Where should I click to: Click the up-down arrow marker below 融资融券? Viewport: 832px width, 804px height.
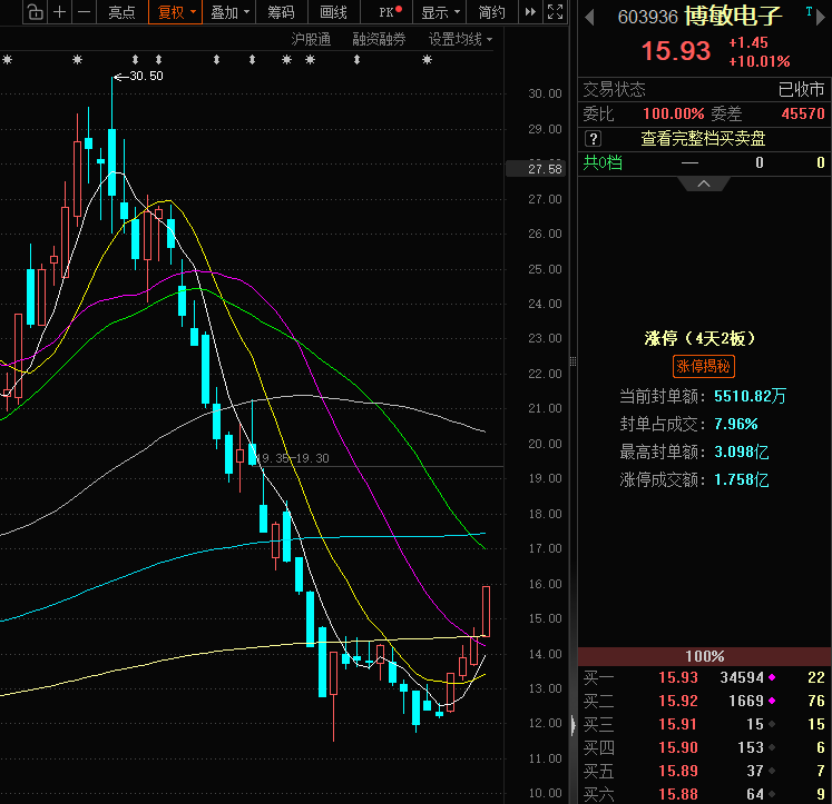coord(357,59)
